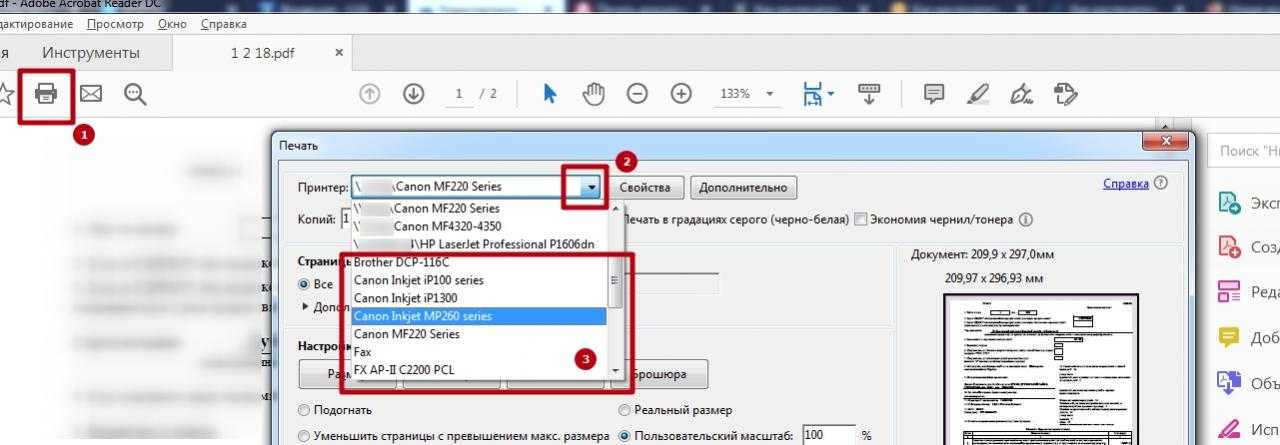Enable ink/toner saving checkbox
This screenshot has width=1280, height=445.
point(860,219)
